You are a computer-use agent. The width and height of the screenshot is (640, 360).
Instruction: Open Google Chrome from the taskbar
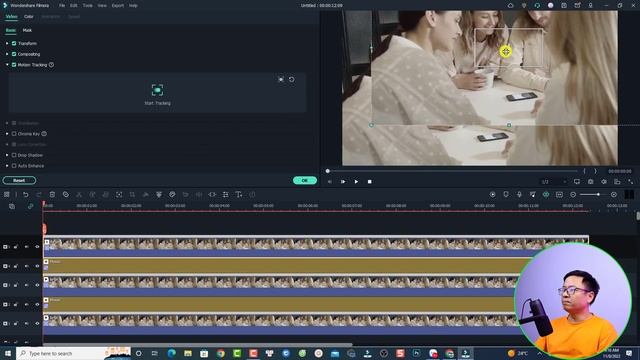(221, 353)
